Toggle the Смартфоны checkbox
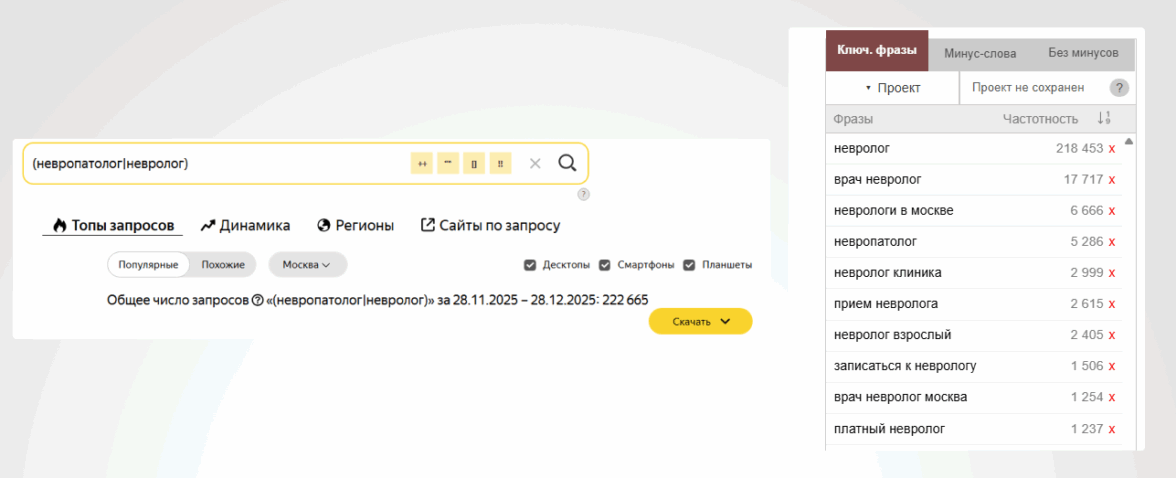1176x478 pixels. pyautogui.click(x=604, y=265)
